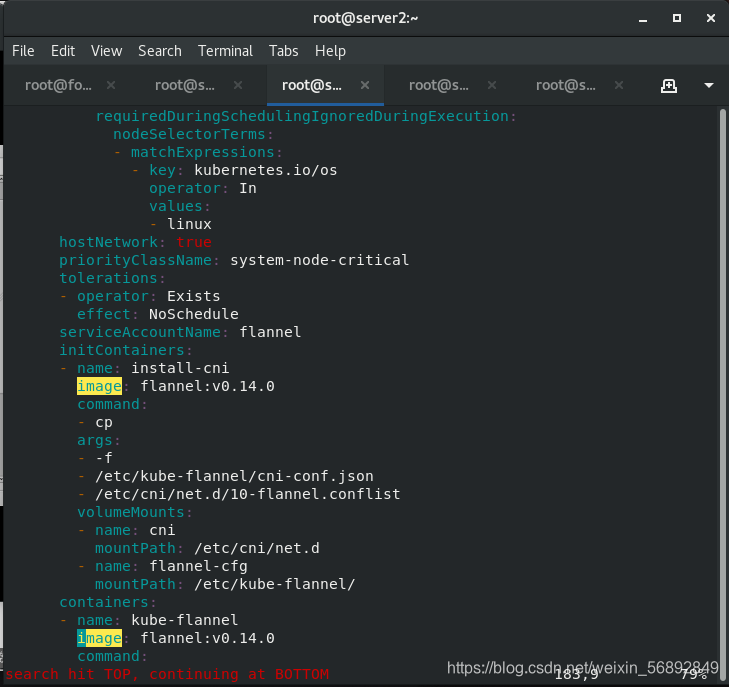Click the window title root@server2:~
Viewport: 729px width, 687px height.
[365, 18]
